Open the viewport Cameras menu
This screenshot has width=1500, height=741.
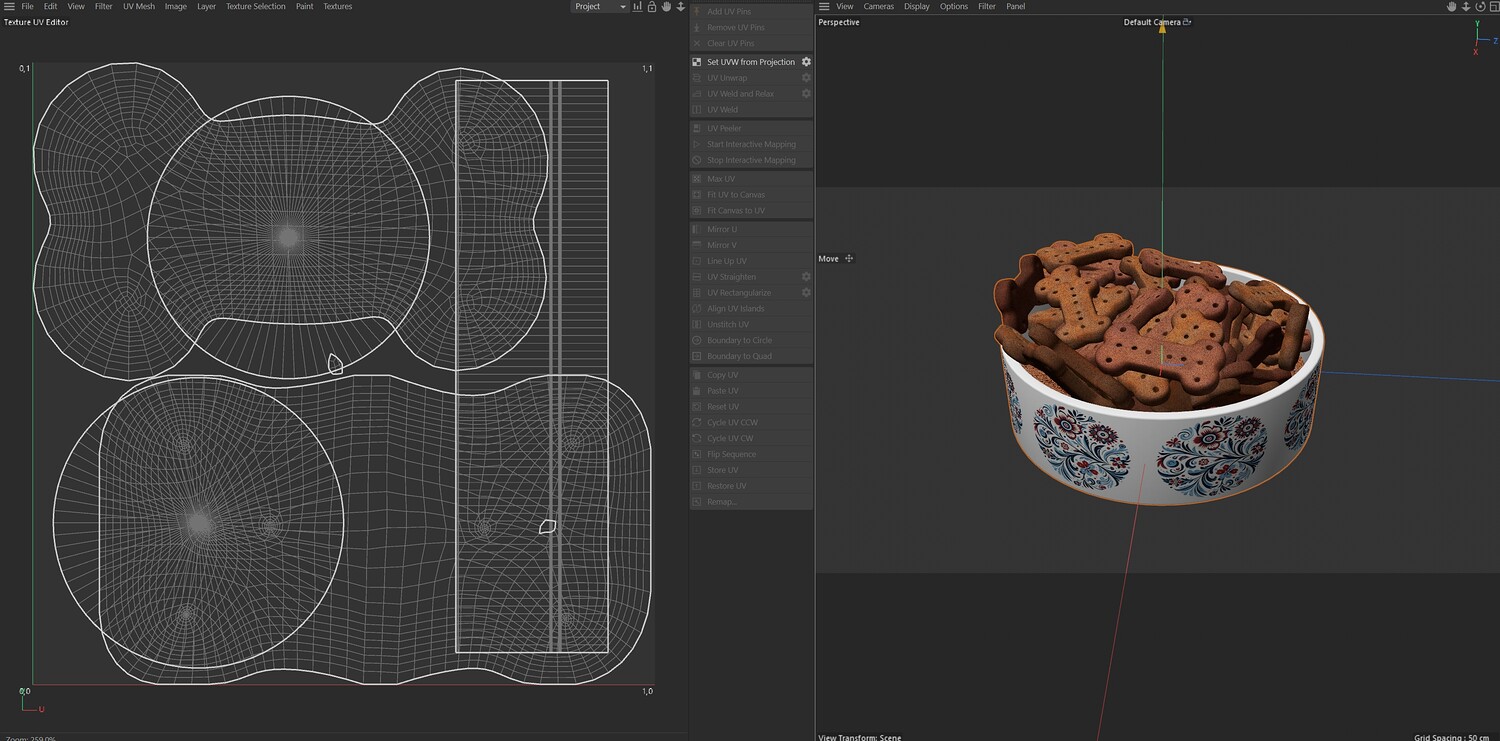coord(879,6)
